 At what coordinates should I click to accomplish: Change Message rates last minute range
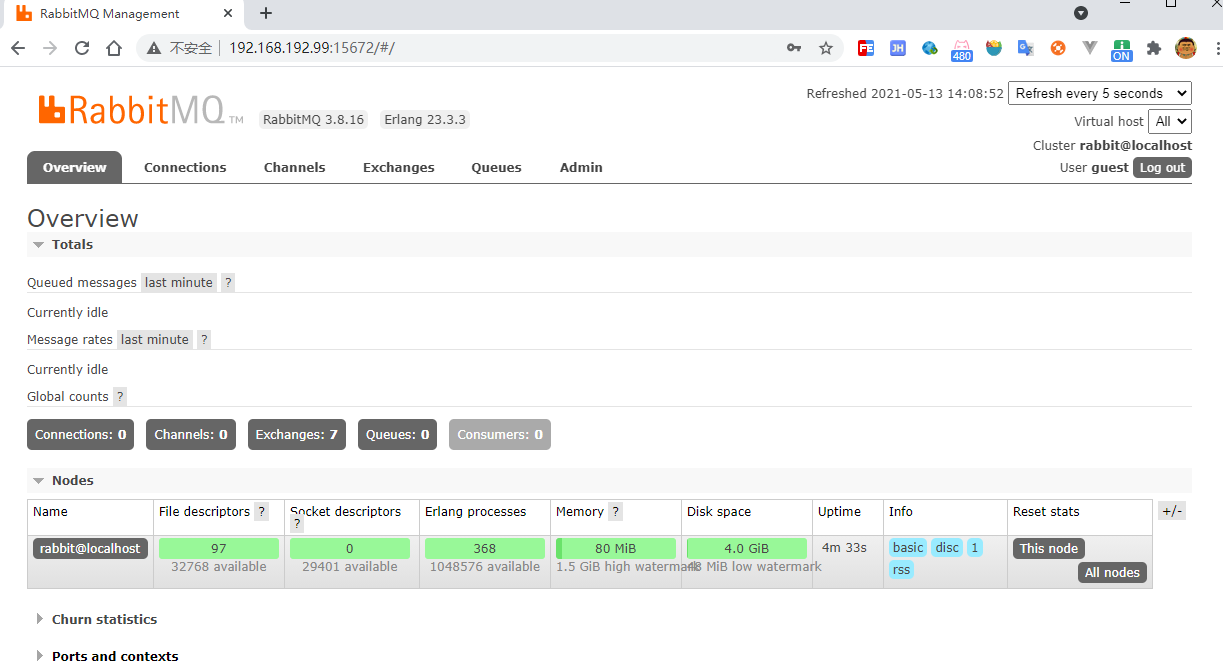155,340
